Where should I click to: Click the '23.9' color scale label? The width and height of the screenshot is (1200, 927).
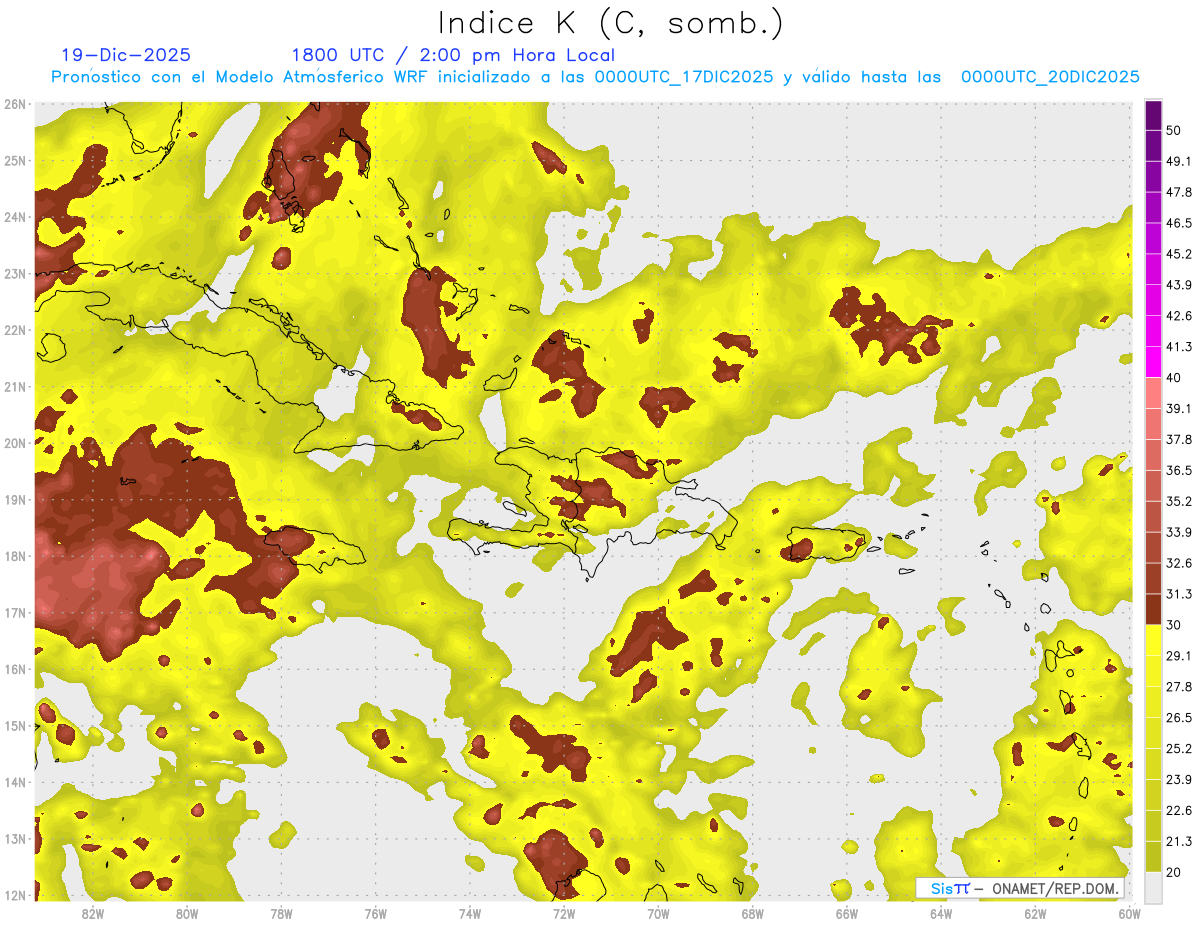(1178, 779)
